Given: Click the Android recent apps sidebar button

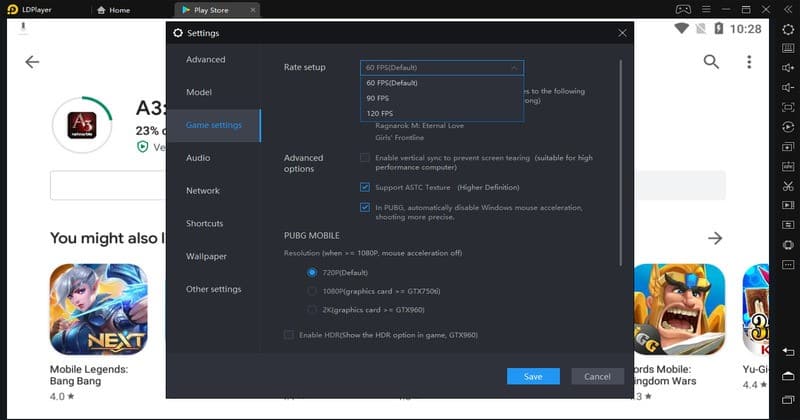Looking at the screenshot, I should (788, 400).
